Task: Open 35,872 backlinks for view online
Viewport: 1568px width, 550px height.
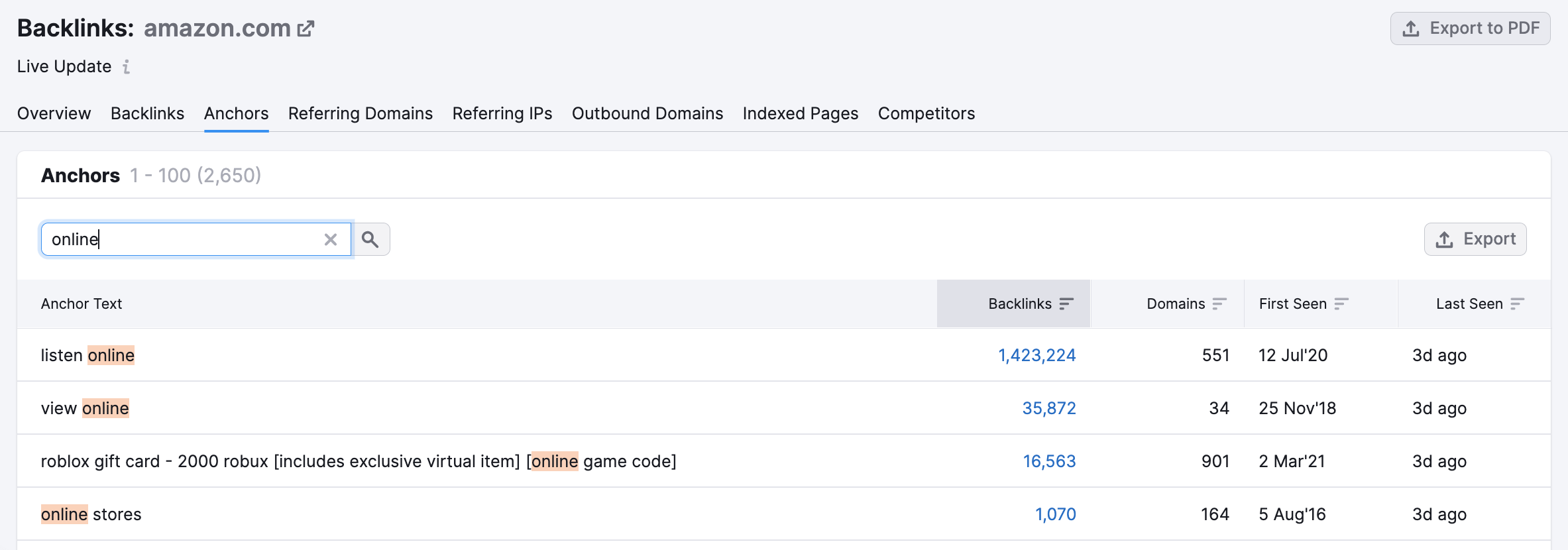Action: click(x=1048, y=408)
